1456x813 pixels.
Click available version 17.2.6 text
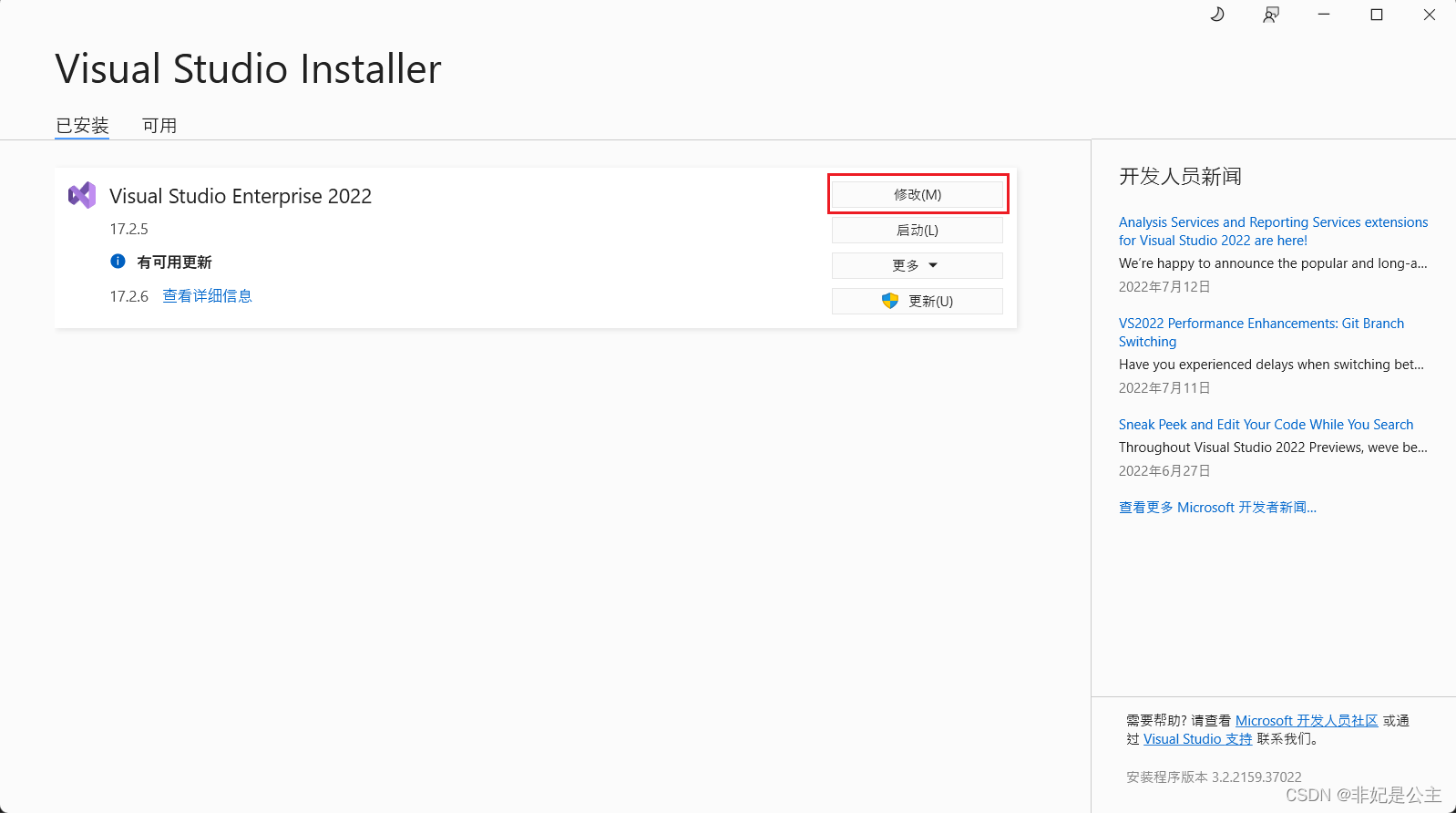pos(128,296)
